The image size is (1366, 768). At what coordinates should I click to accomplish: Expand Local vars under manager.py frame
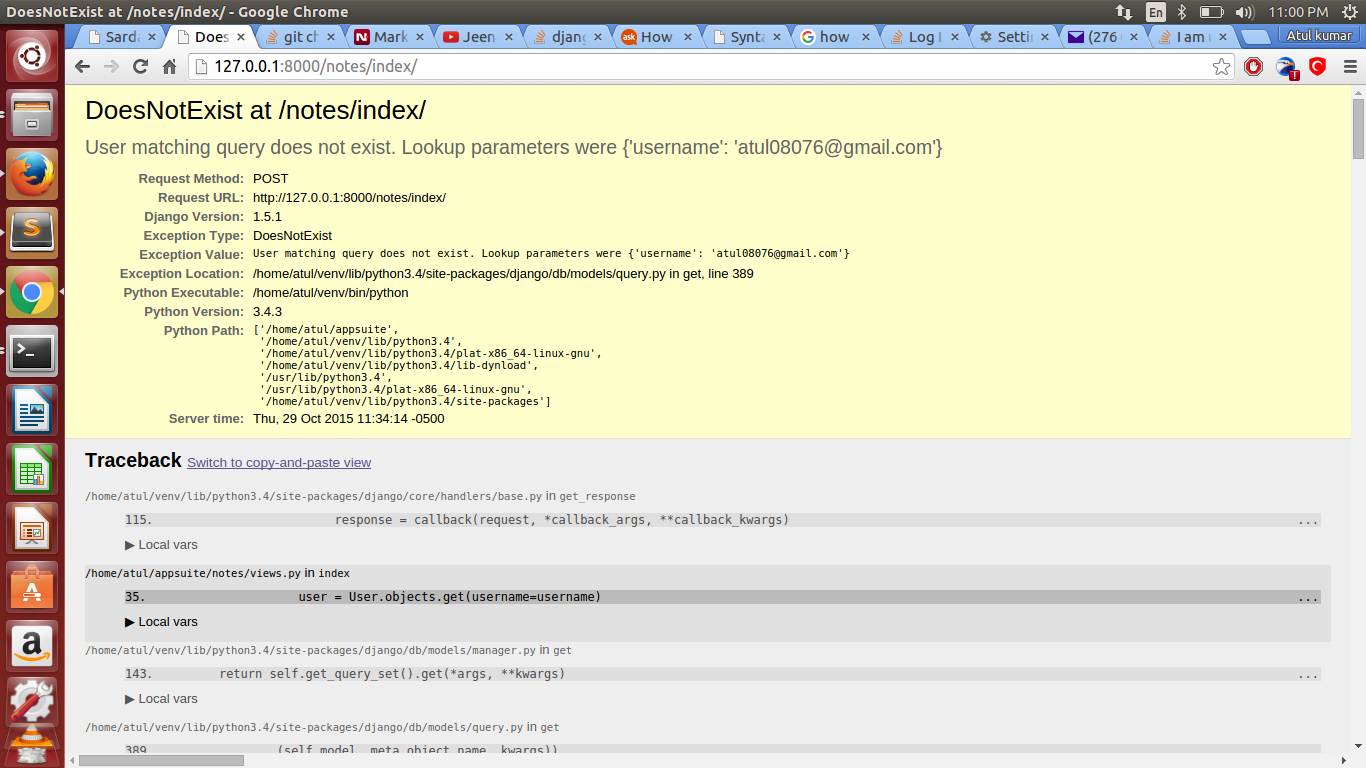[x=161, y=699]
